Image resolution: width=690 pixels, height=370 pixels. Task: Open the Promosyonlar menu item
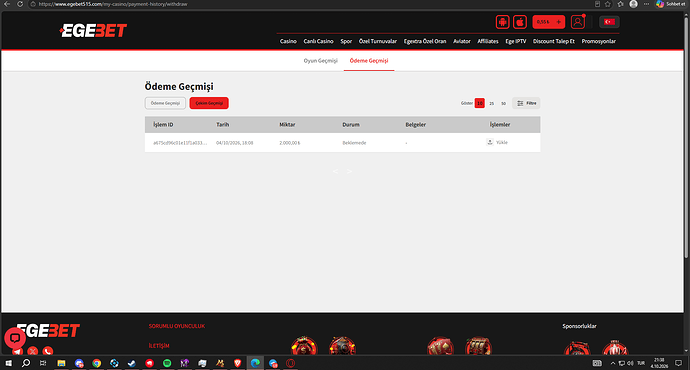[598, 41]
